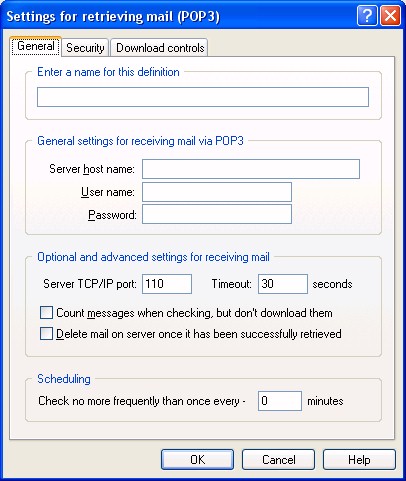Click the Timeout seconds field

283,284
